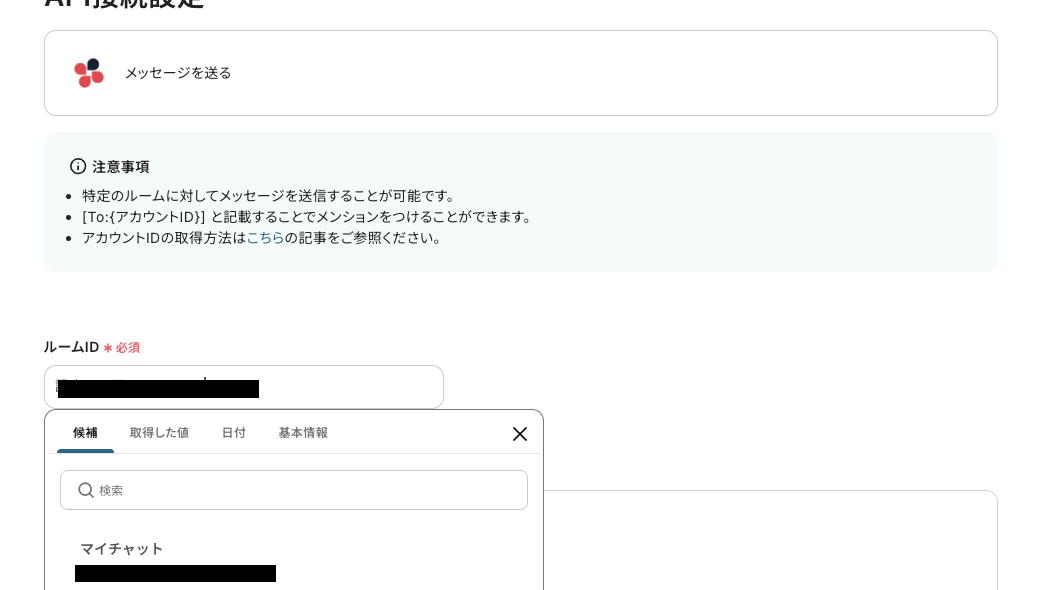Select the メッセージを送る action card
Viewport: 1058px width, 590px height.
(x=520, y=73)
